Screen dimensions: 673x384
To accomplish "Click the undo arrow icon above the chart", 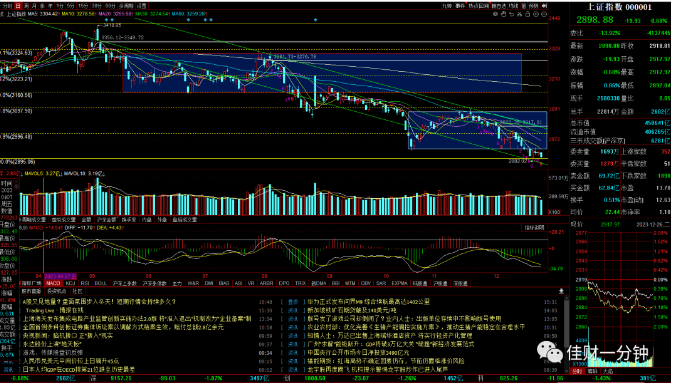I will click(511, 14).
